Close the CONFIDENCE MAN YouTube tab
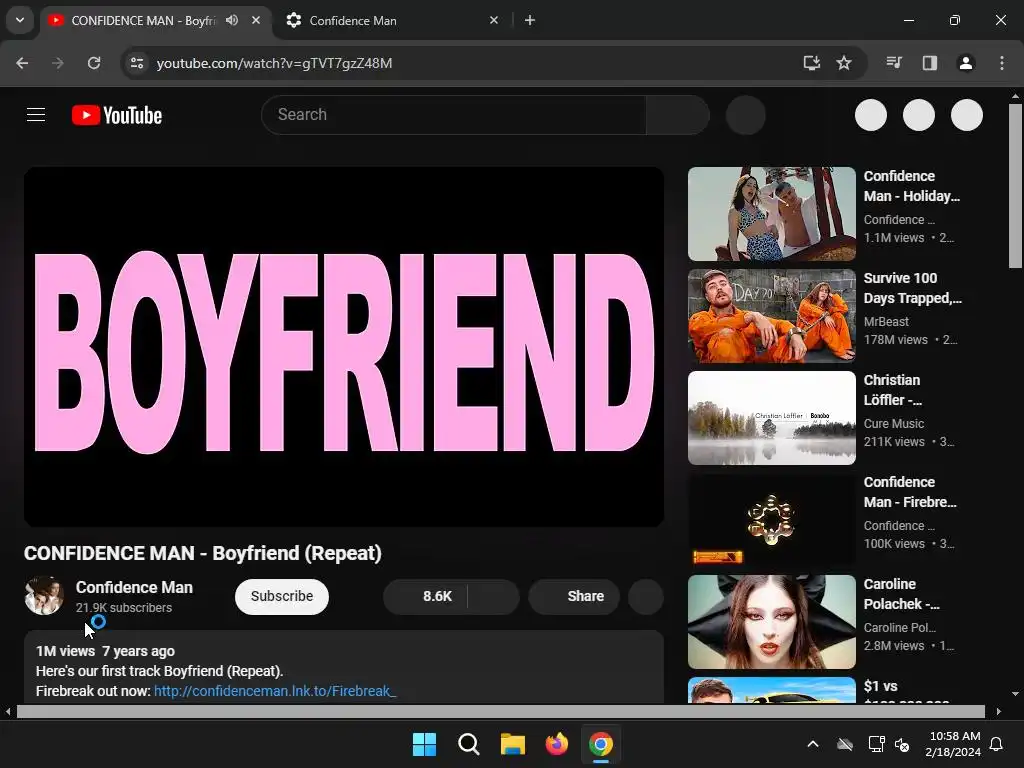Viewport: 1024px width, 768px height. (x=256, y=20)
